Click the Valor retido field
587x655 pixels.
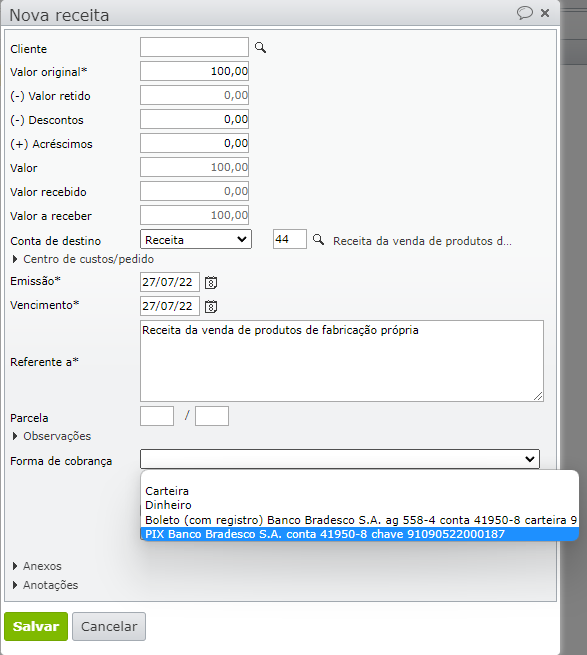coord(194,95)
